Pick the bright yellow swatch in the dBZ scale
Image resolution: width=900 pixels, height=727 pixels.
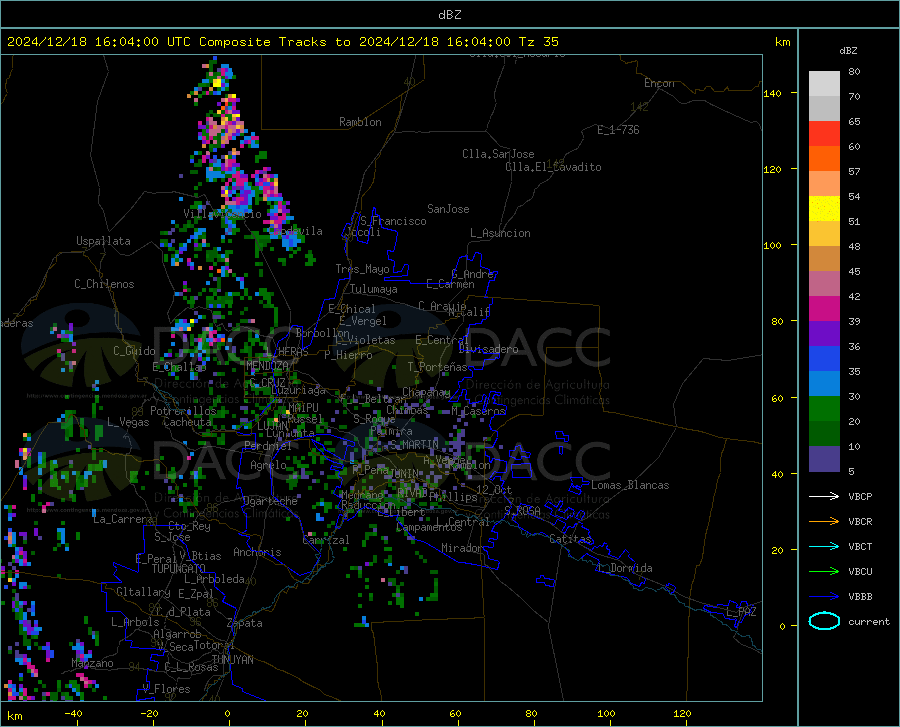(x=824, y=208)
